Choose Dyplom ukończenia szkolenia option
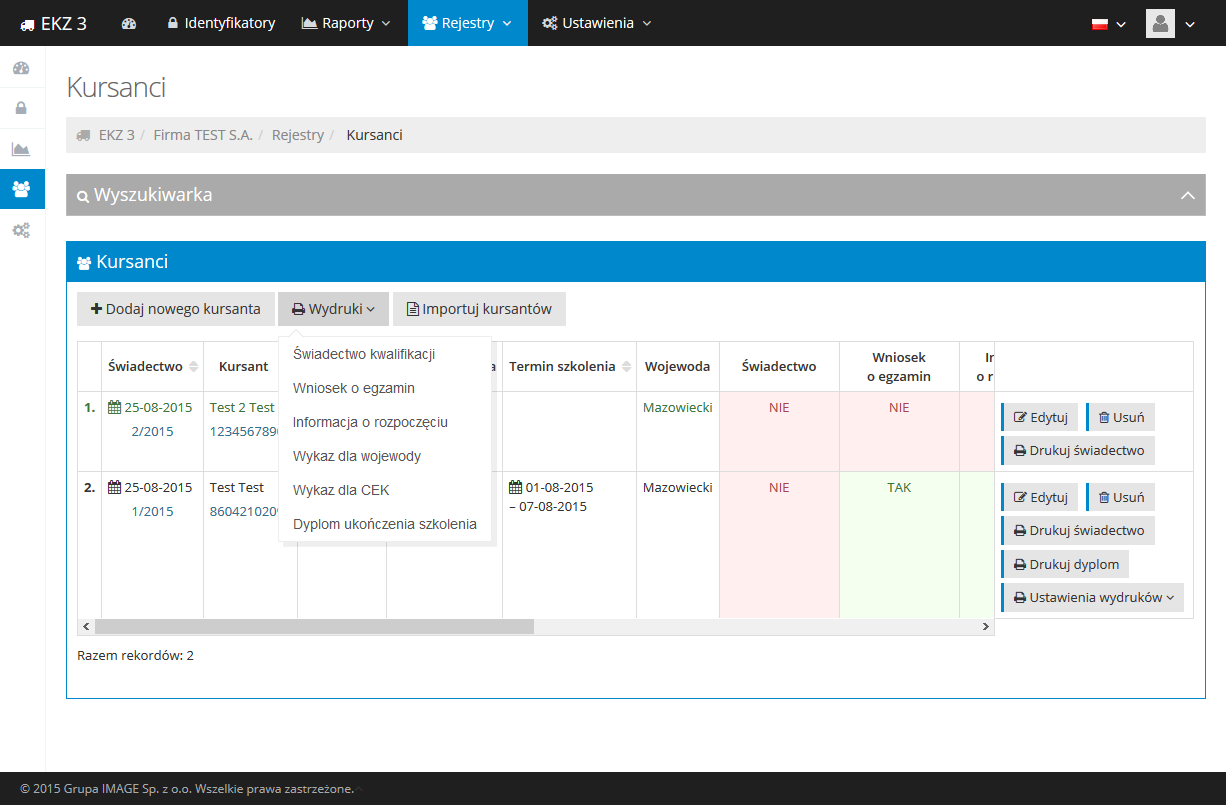Viewport: 1226px width, 805px height. point(385,524)
